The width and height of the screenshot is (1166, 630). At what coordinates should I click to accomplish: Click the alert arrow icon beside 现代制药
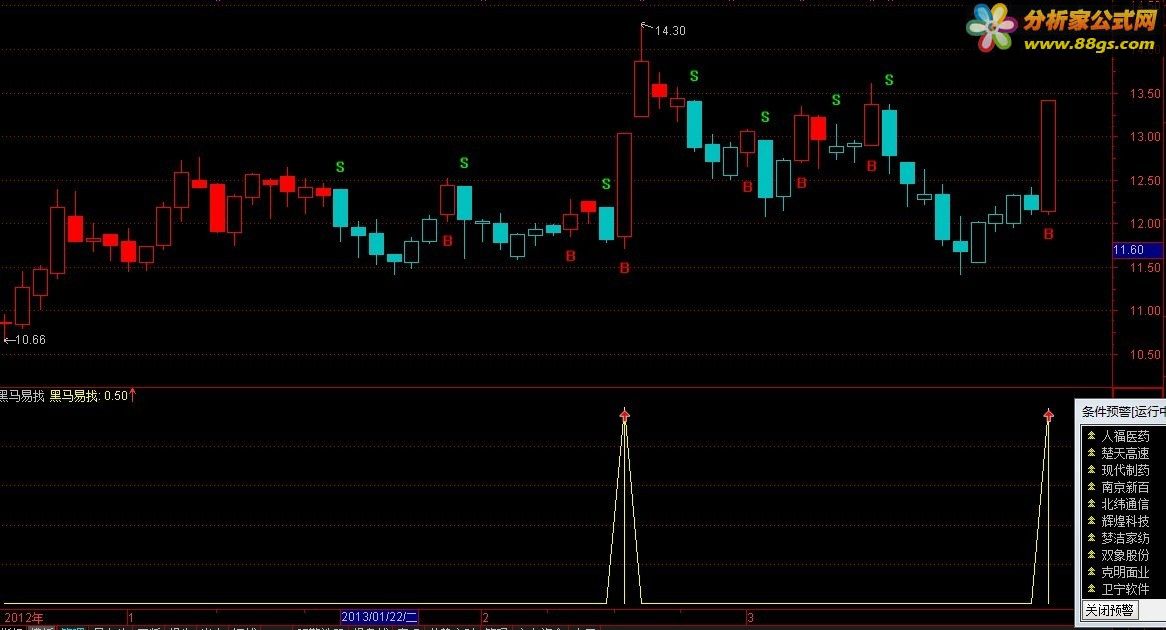1091,470
